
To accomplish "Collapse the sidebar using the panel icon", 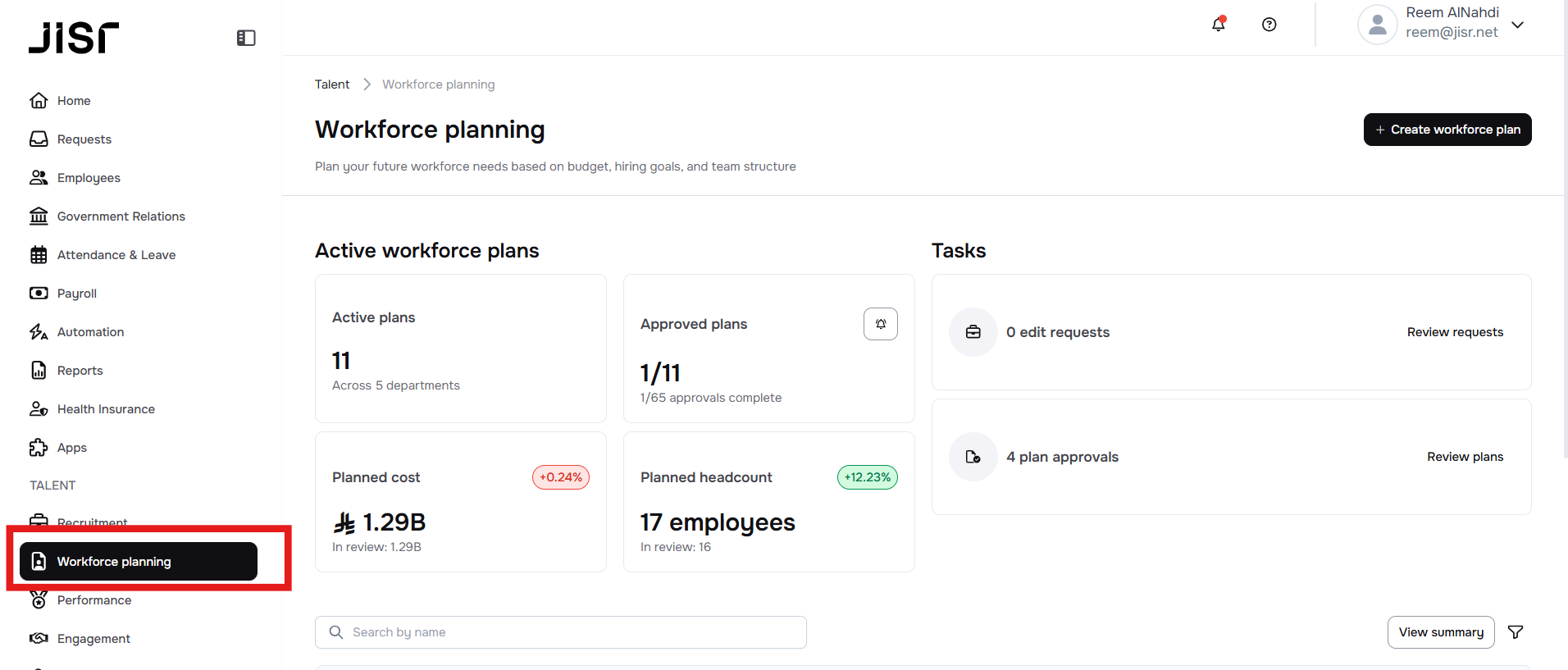I will click(x=246, y=38).
